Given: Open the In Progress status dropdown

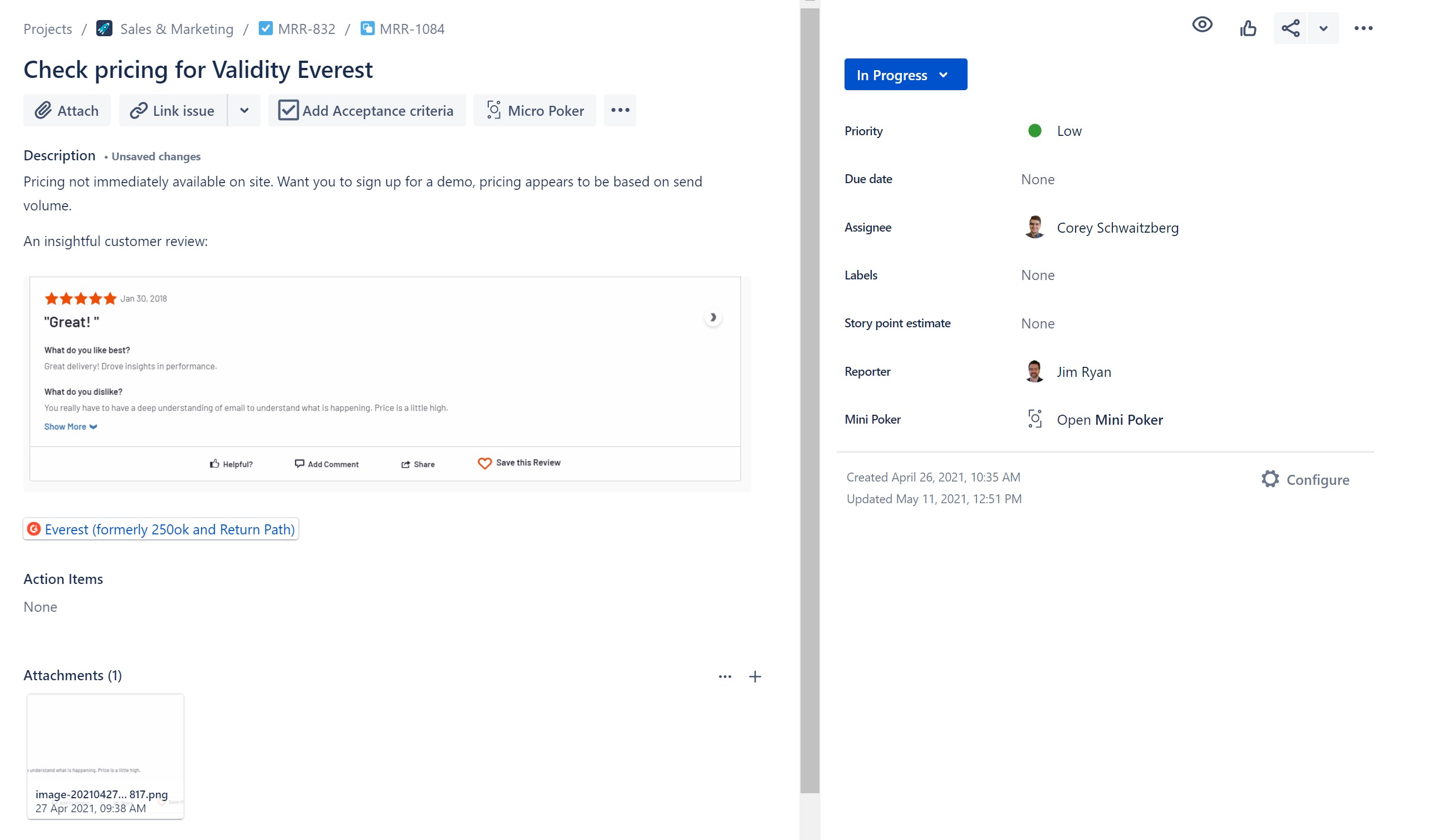Looking at the screenshot, I should [905, 75].
